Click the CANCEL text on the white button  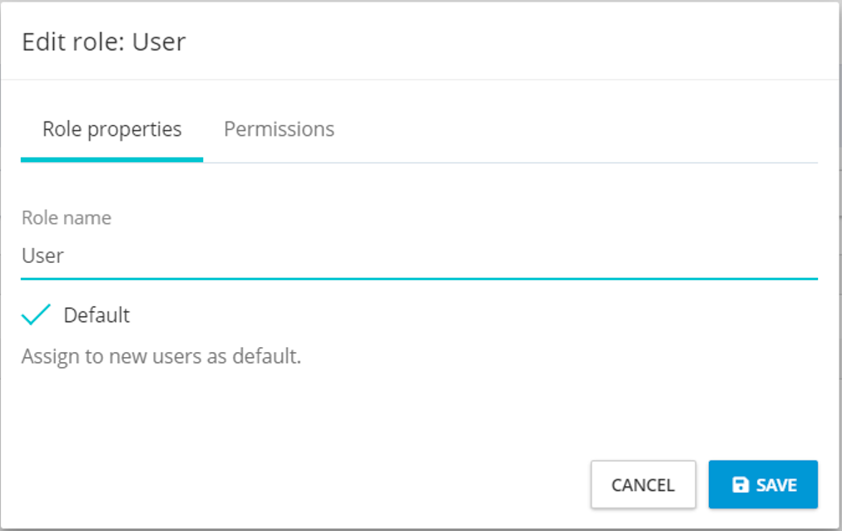pyautogui.click(x=643, y=485)
